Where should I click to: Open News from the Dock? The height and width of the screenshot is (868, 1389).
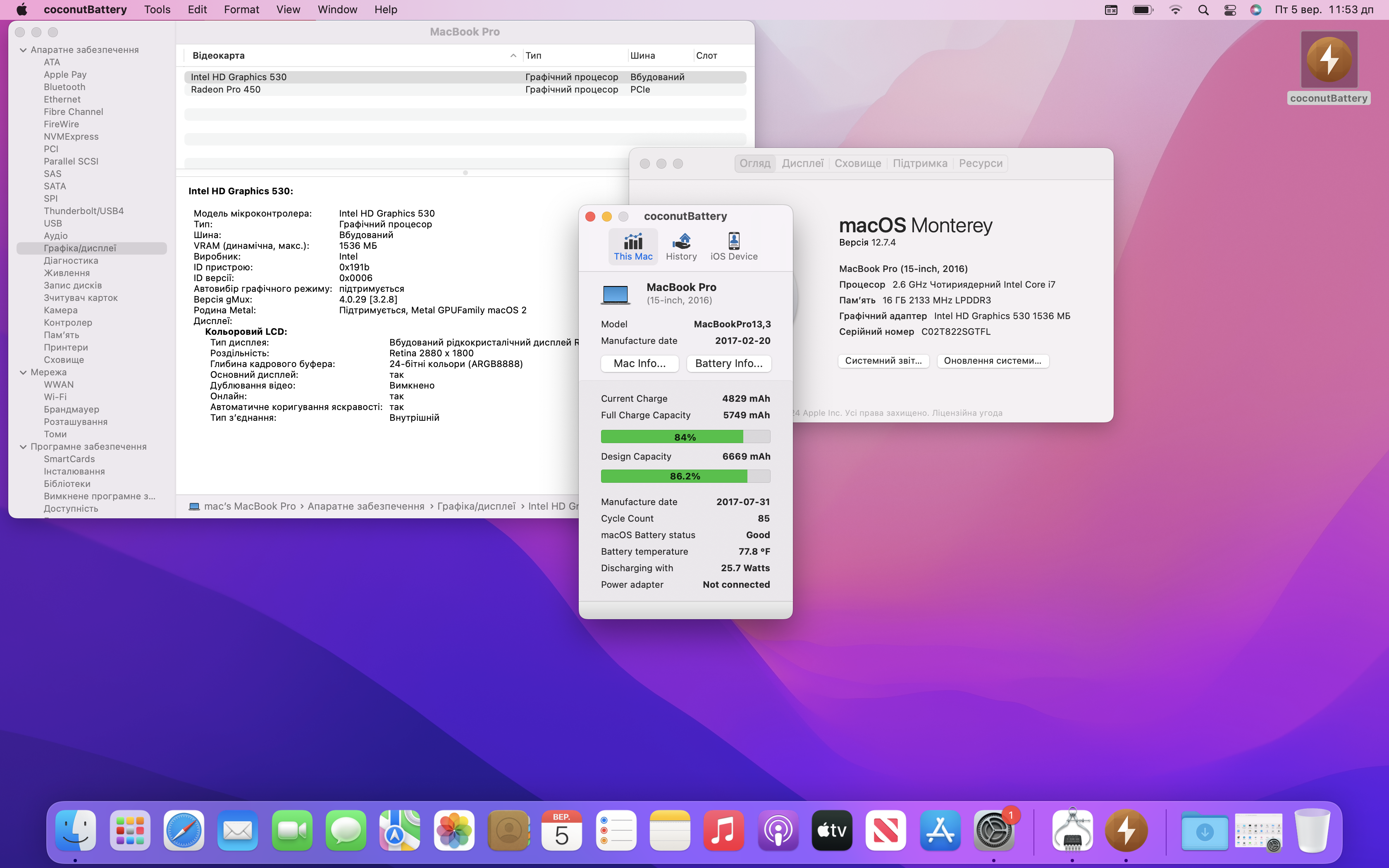[x=885, y=830]
